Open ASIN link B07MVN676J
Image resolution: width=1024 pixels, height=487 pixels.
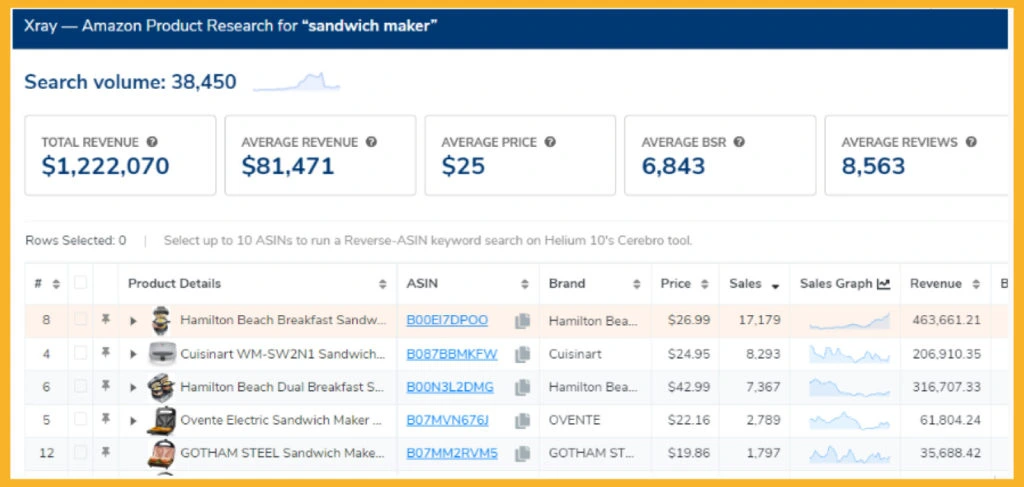(446, 420)
